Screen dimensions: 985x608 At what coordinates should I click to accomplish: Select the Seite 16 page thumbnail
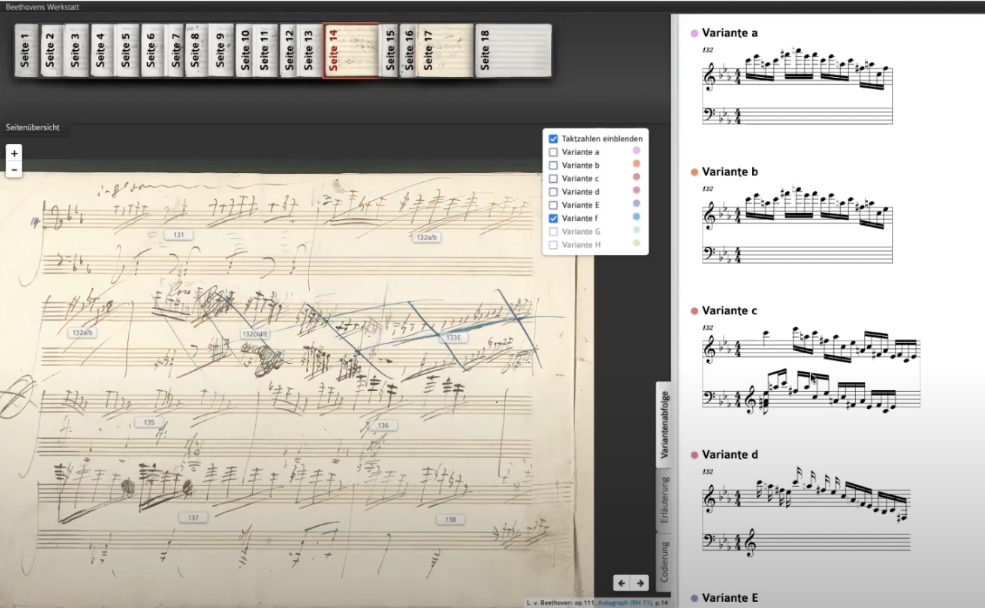(x=408, y=51)
